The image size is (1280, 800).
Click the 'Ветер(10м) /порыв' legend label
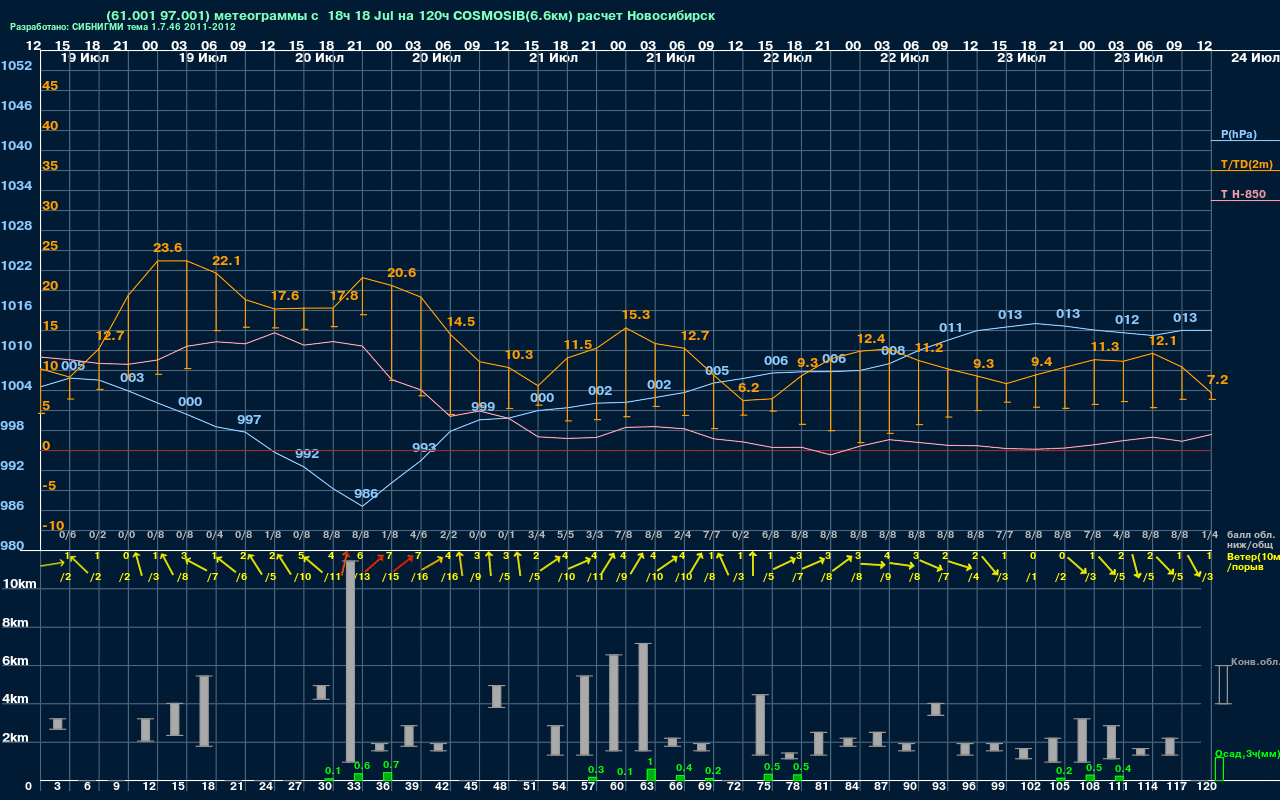coord(1252,561)
